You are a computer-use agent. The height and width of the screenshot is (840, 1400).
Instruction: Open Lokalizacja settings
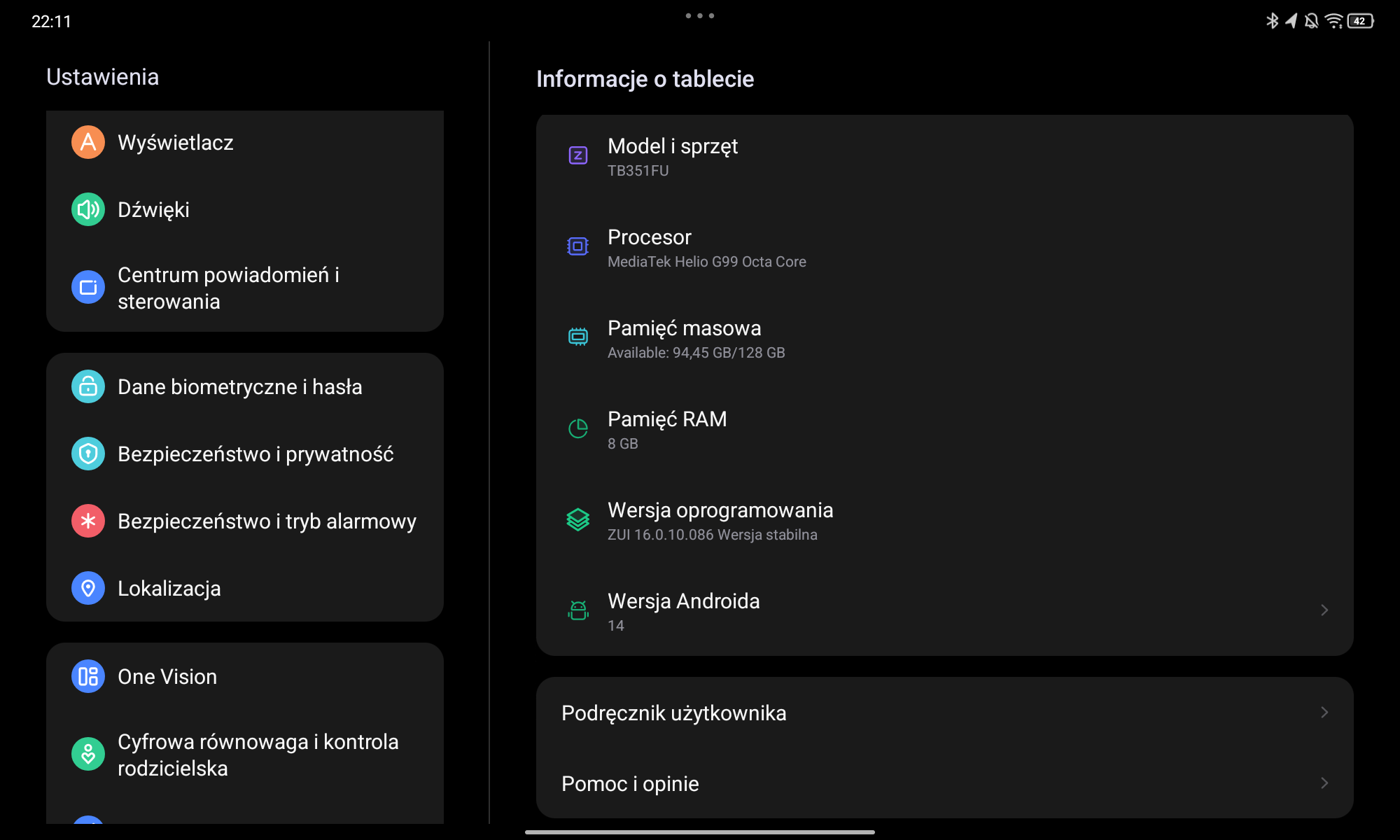(x=245, y=588)
